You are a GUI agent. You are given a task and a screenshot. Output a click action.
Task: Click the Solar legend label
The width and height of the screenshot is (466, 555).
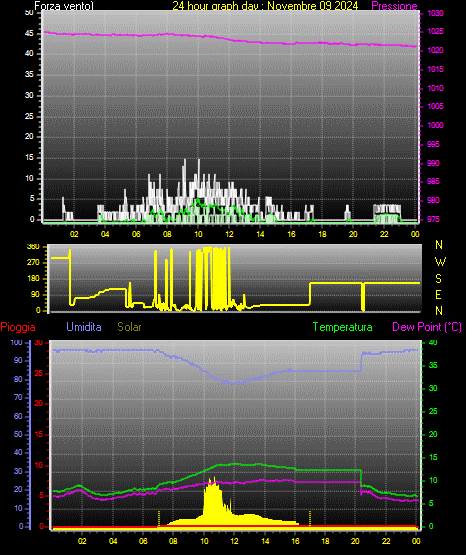129,327
